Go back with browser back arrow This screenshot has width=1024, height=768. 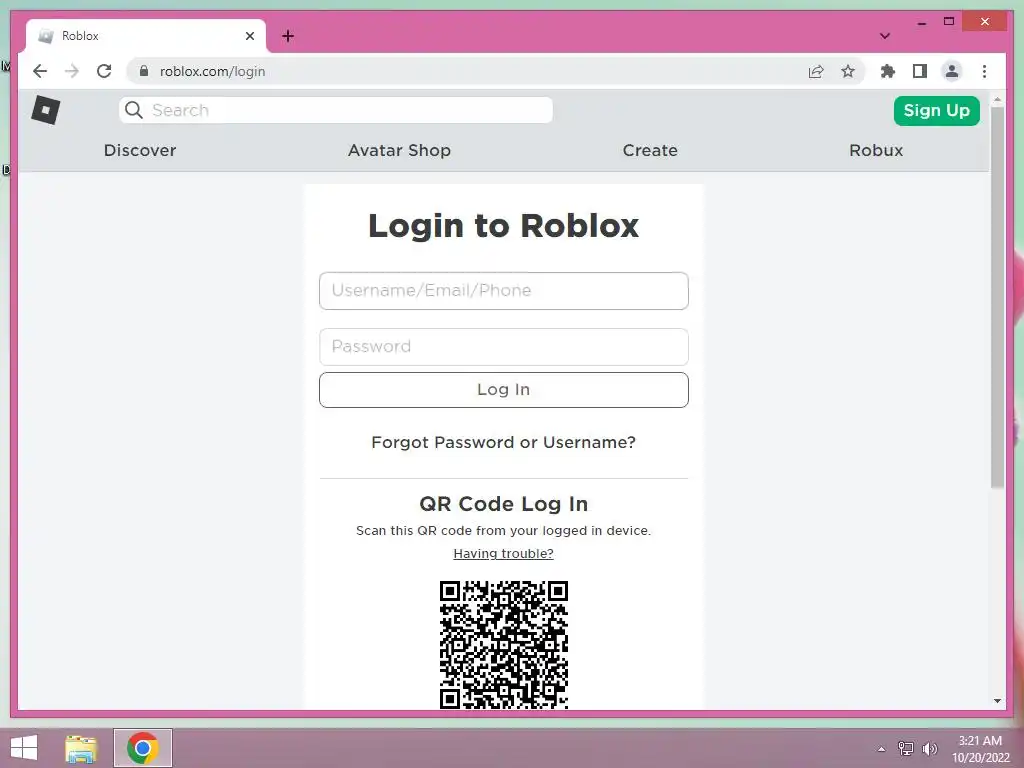point(40,71)
